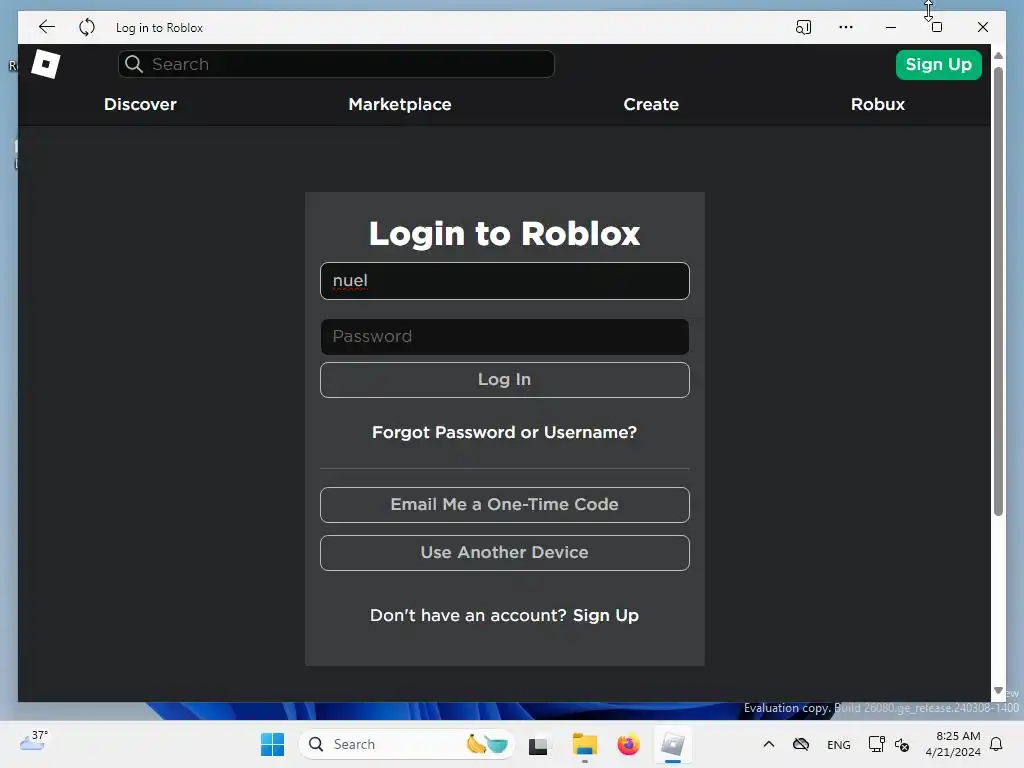The image size is (1024, 768).
Task: Open the weather widget showing 37°
Action: (x=34, y=741)
